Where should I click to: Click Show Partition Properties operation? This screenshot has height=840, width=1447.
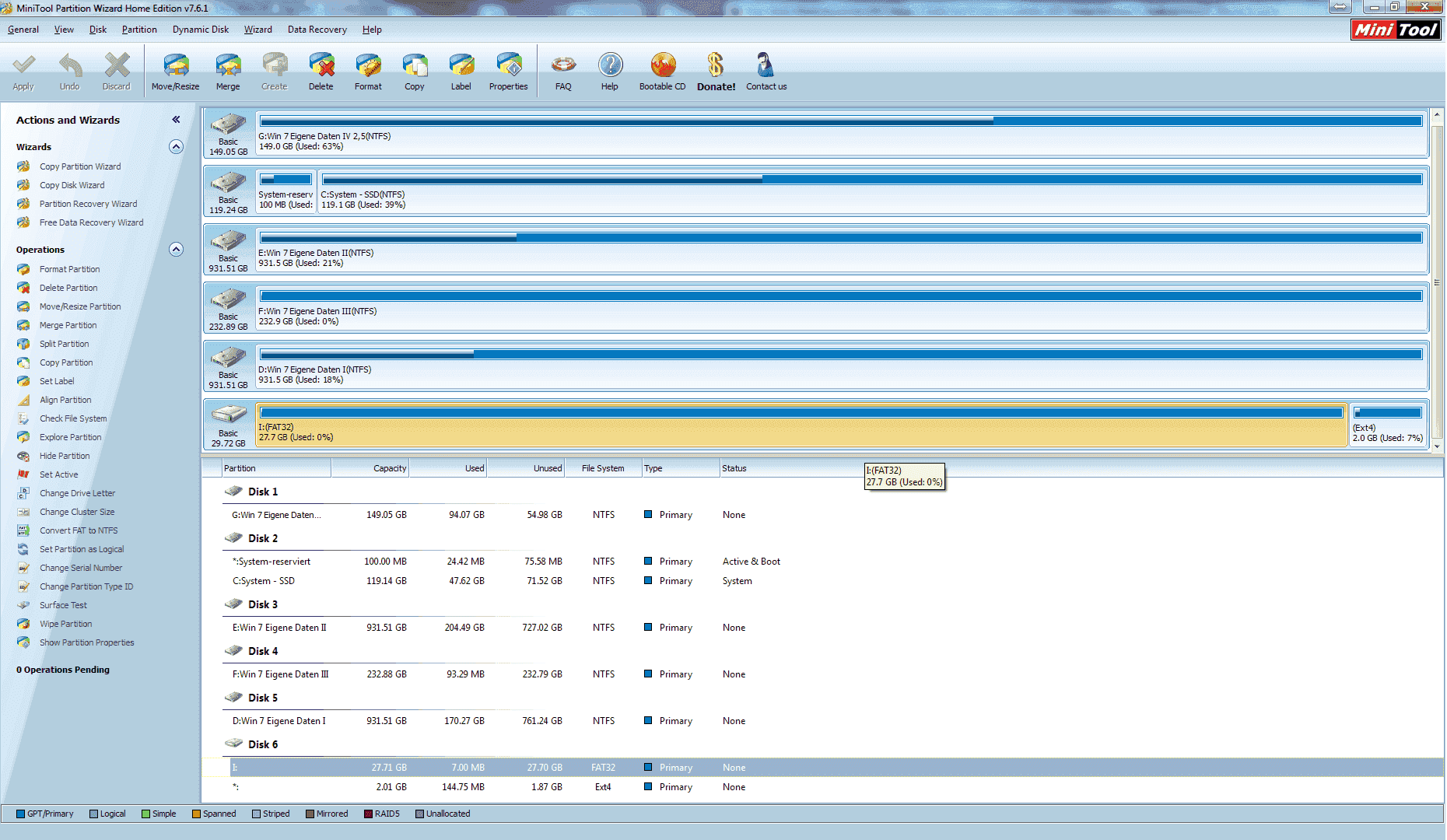(86, 642)
